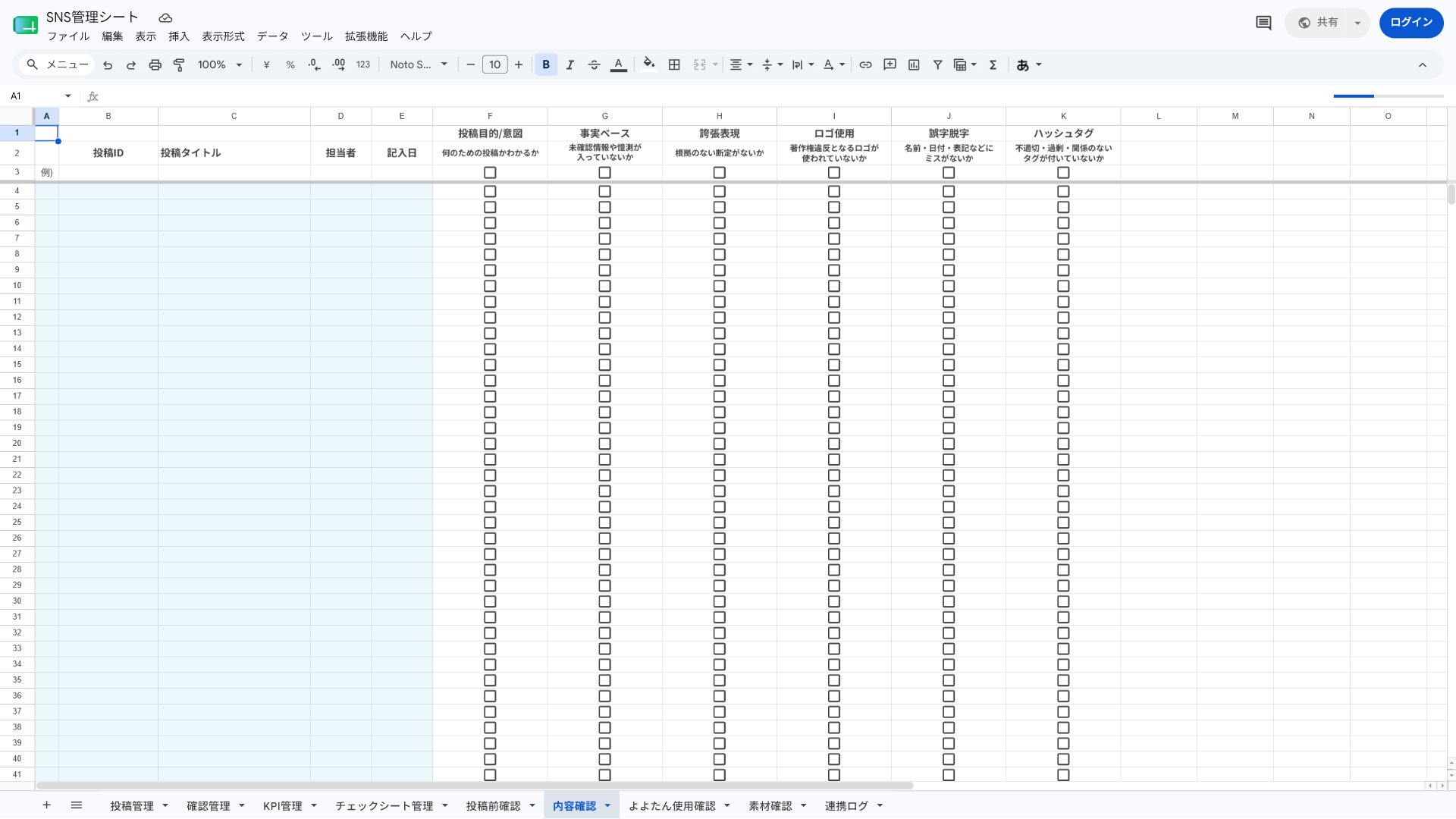Check the ハッシュタグ box in row 30
Screen dimensions: 1456x819
[x=1063, y=601]
